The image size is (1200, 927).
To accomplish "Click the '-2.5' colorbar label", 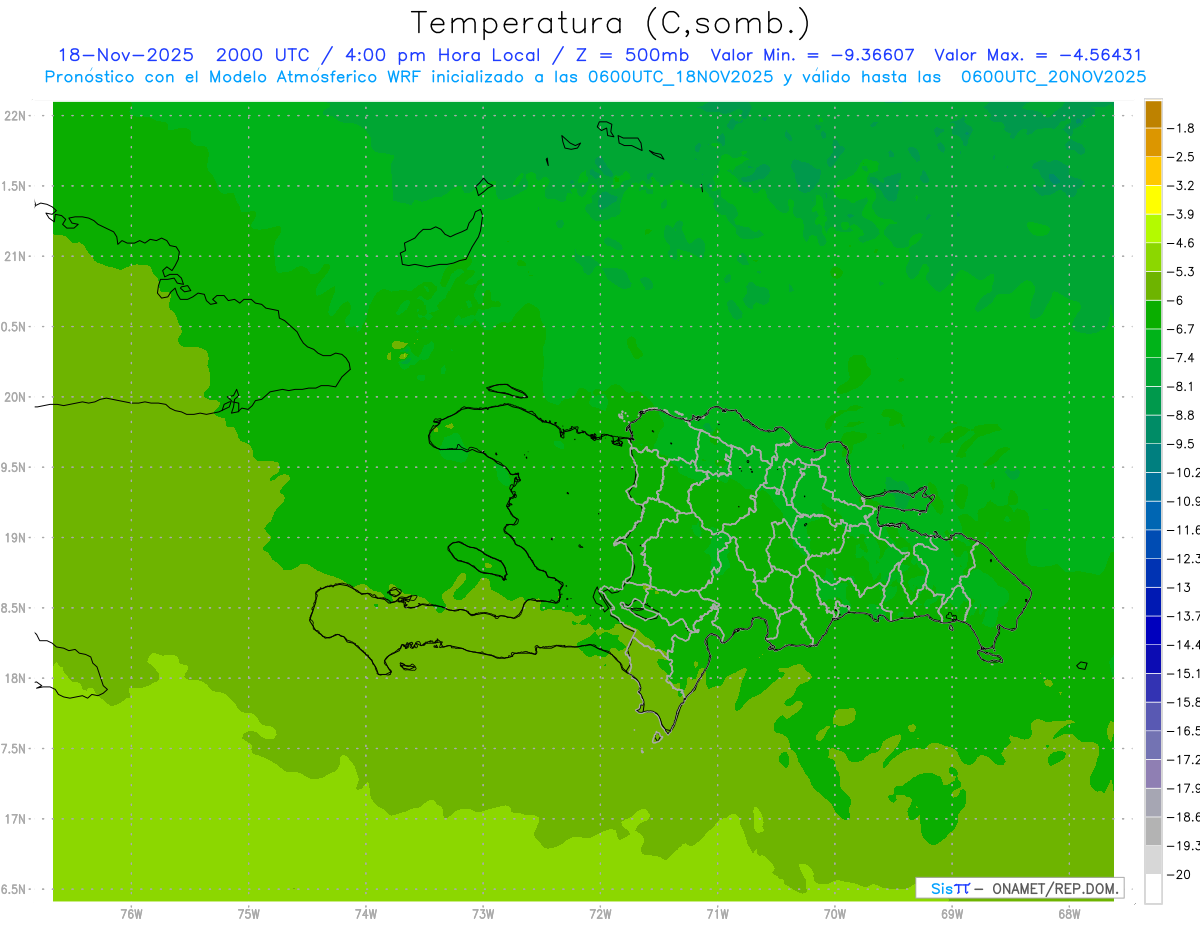I will 1181,157.
